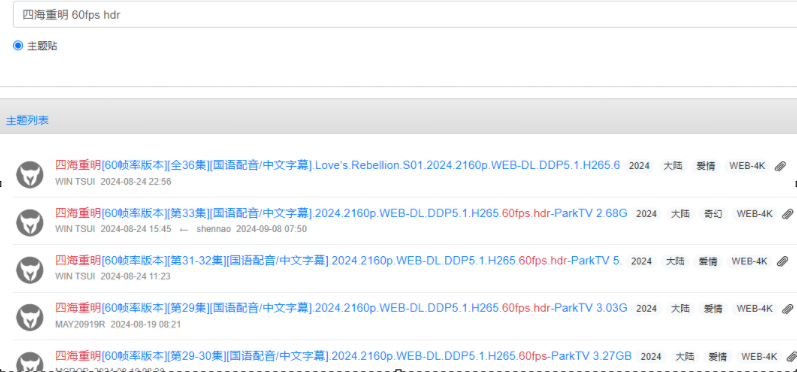Open full 36 episodes Love's.Rebellion thread link
The image size is (797, 372).
tap(338, 166)
